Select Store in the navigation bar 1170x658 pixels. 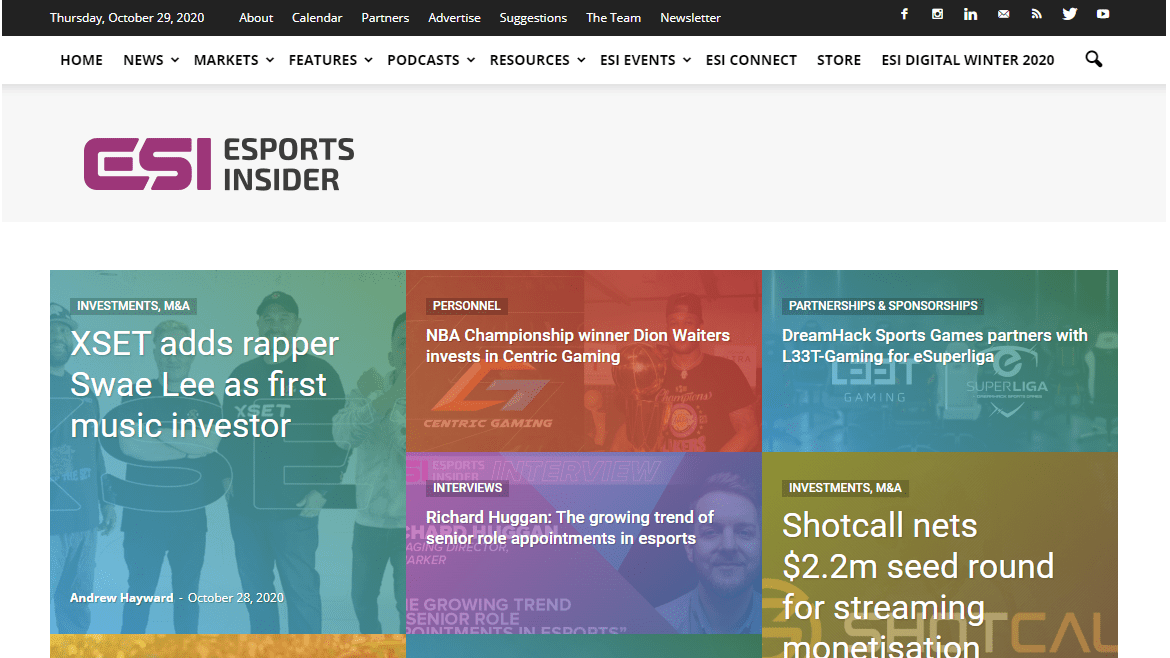point(838,60)
